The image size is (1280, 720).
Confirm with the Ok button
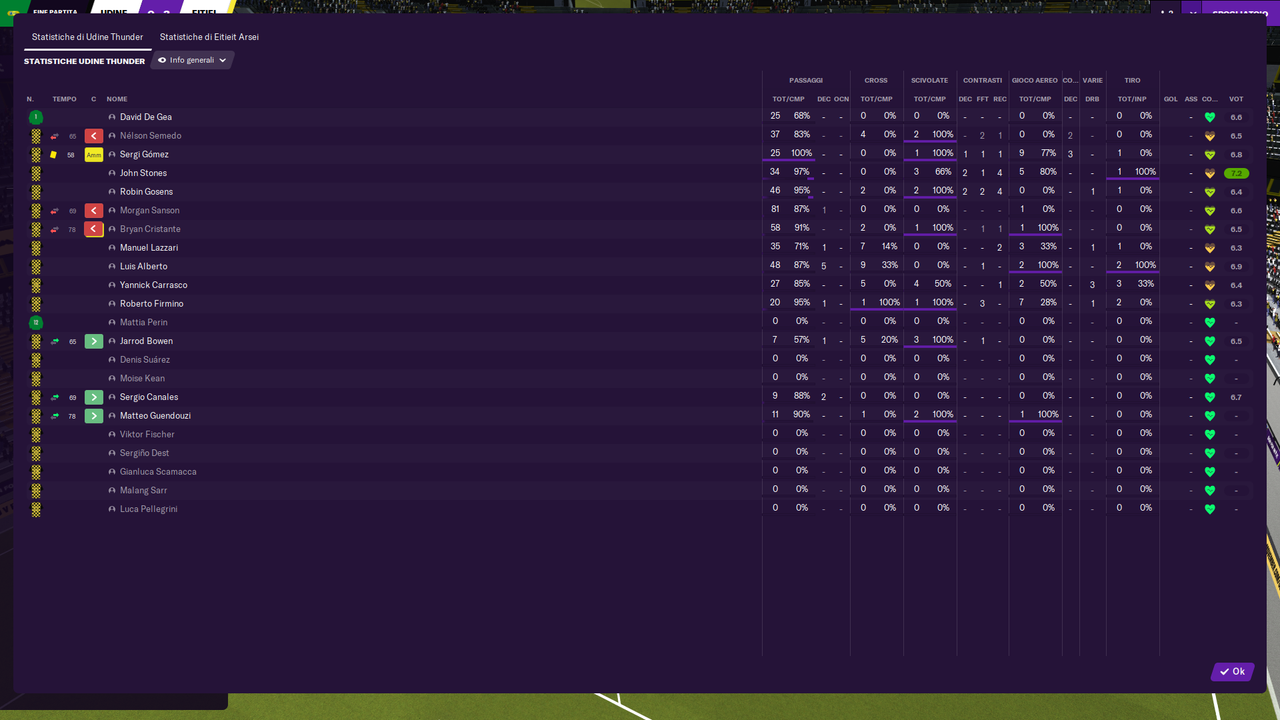(x=1232, y=672)
